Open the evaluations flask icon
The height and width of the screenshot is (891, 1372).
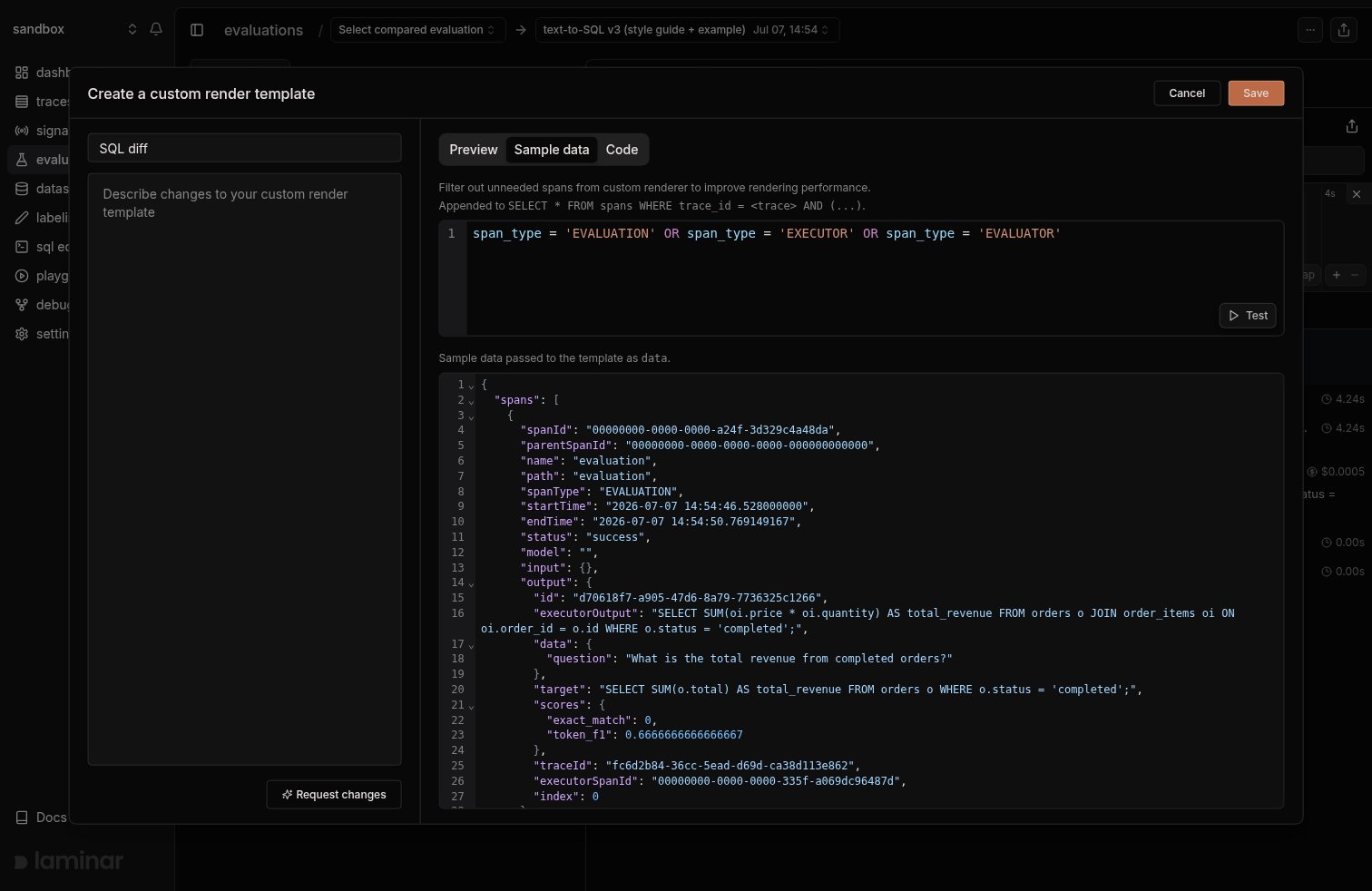click(x=22, y=160)
